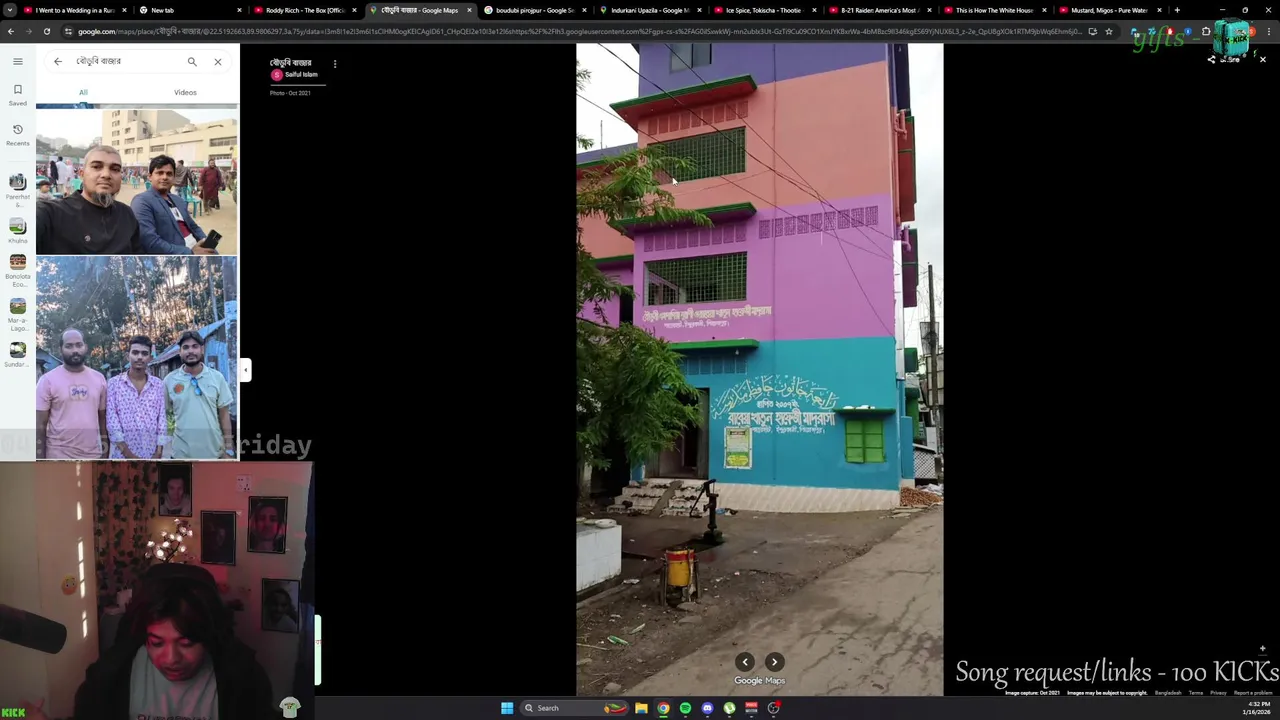Open Recents in the Maps sidebar
Screen dimensions: 1280x720
click(17, 134)
